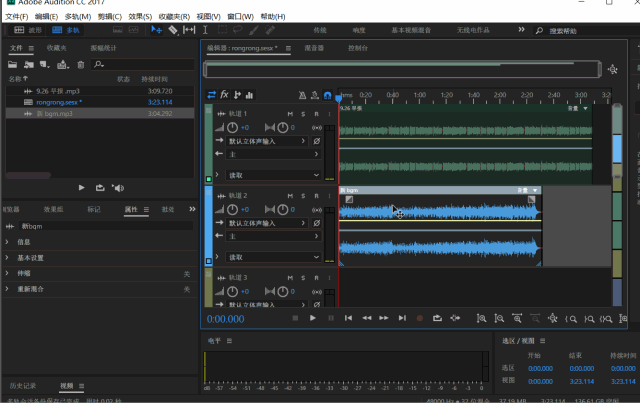Viewport: 640px width, 403px height.
Task: Open the Help menu
Action: pyautogui.click(x=273, y=17)
